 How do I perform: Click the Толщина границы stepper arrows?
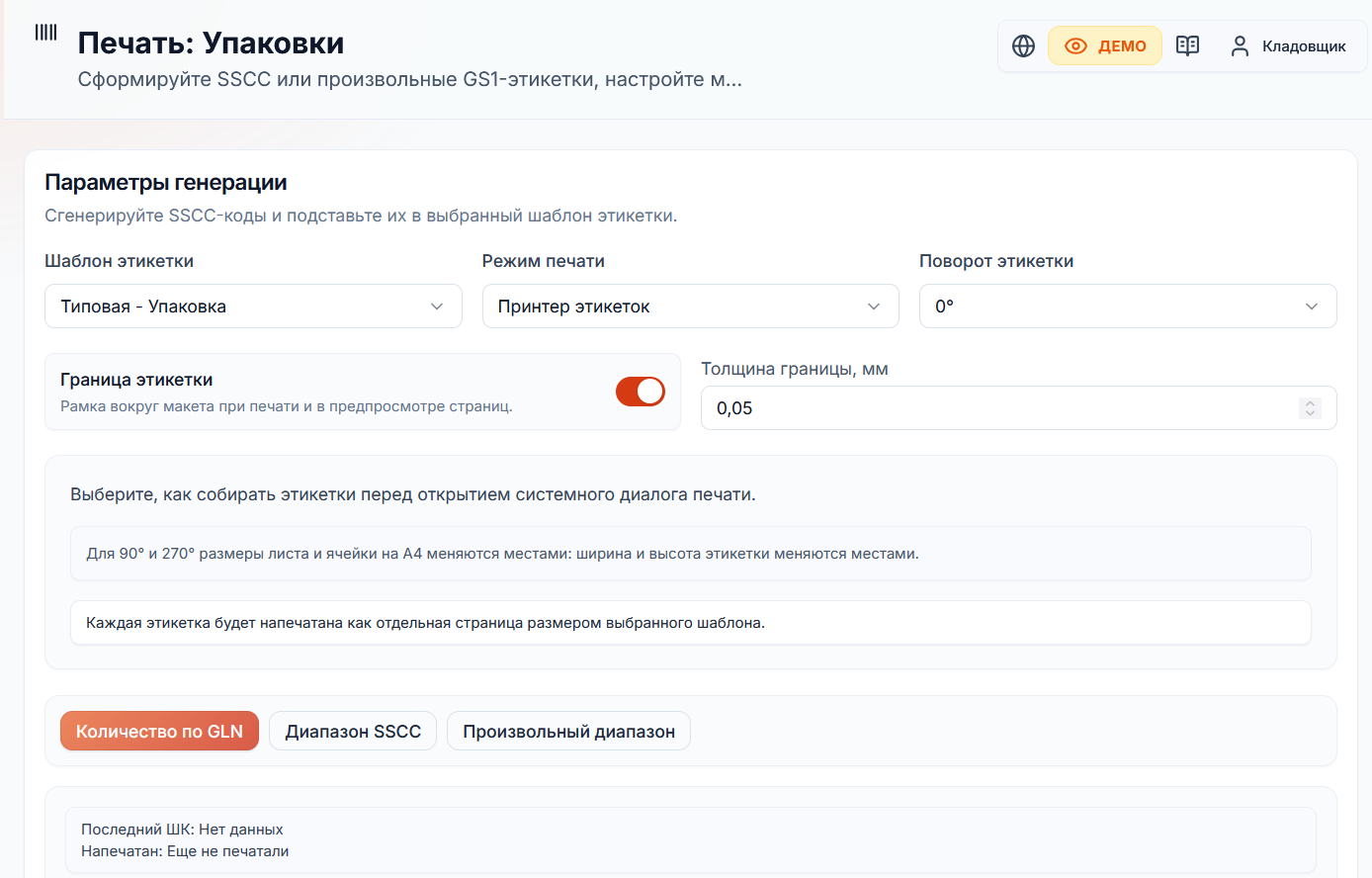[1310, 408]
